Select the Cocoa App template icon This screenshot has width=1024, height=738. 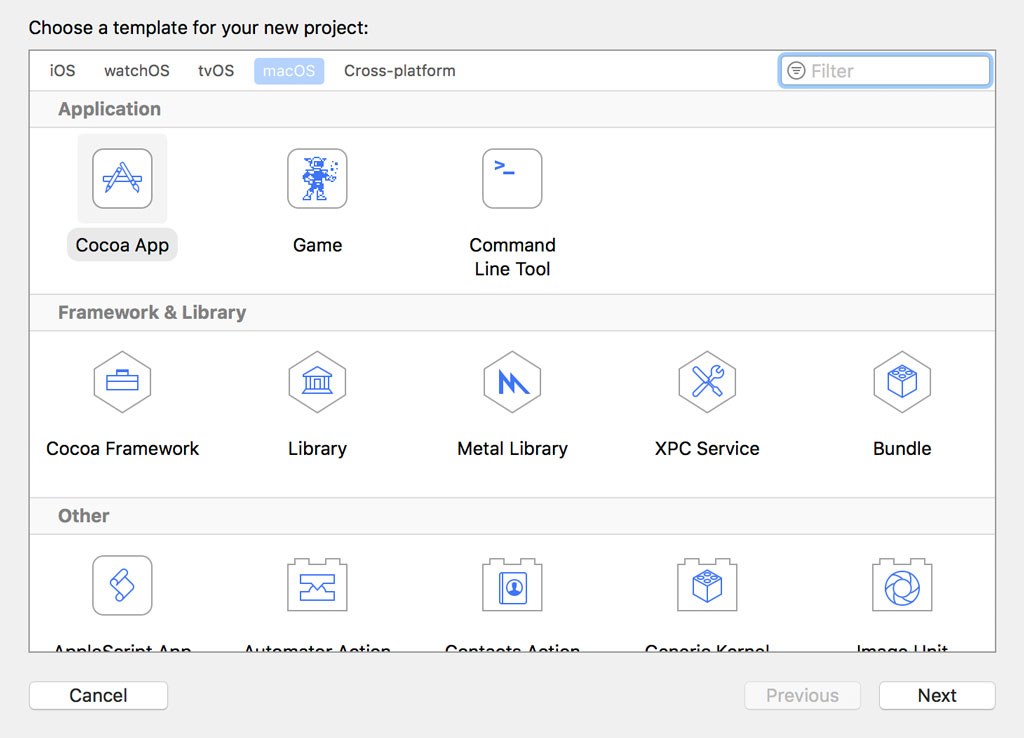(x=122, y=179)
